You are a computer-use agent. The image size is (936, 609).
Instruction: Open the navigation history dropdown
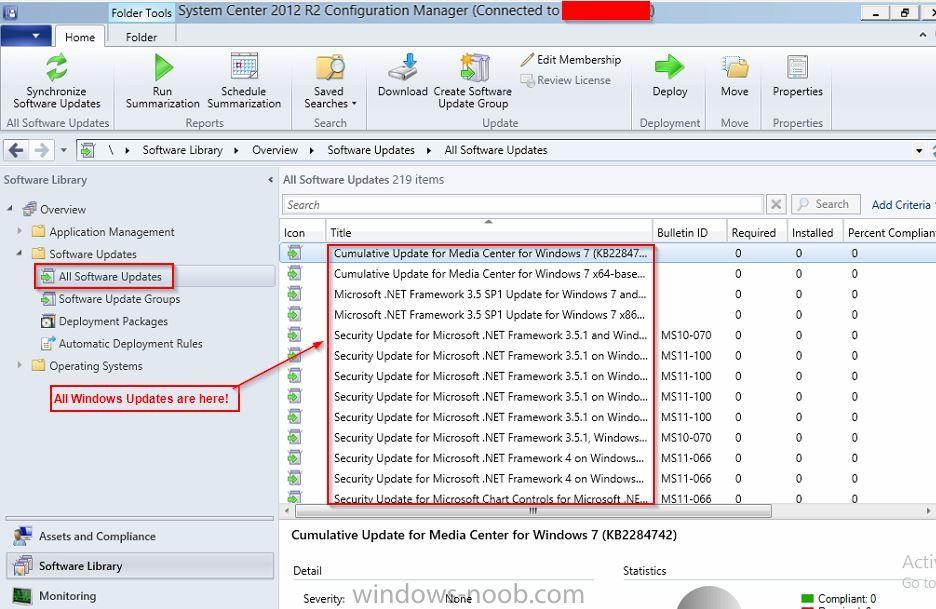click(x=63, y=150)
